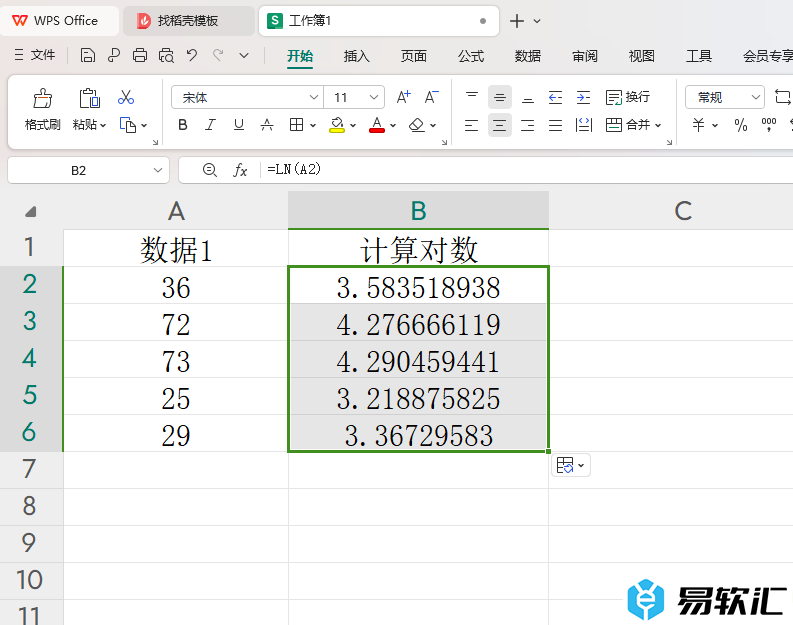Apply thousands separator style

(x=769, y=125)
